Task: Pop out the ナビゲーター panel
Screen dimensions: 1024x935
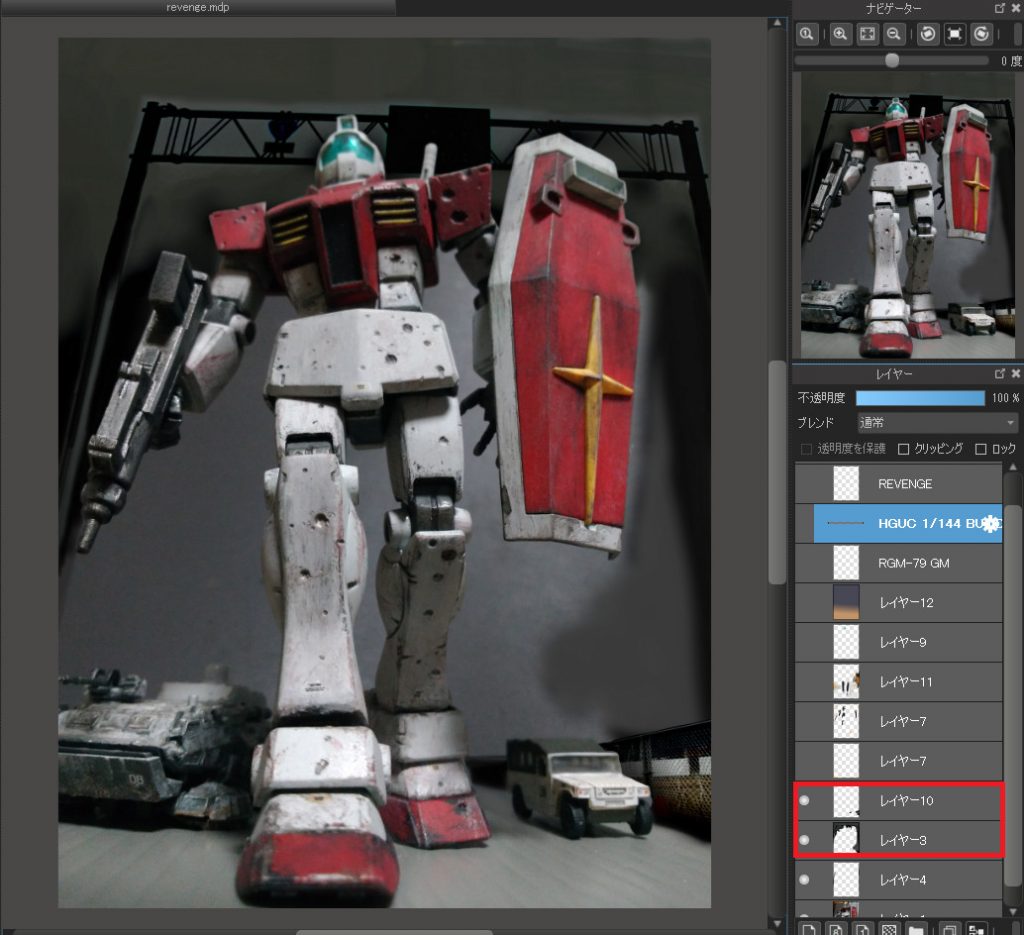Action: (x=1000, y=8)
